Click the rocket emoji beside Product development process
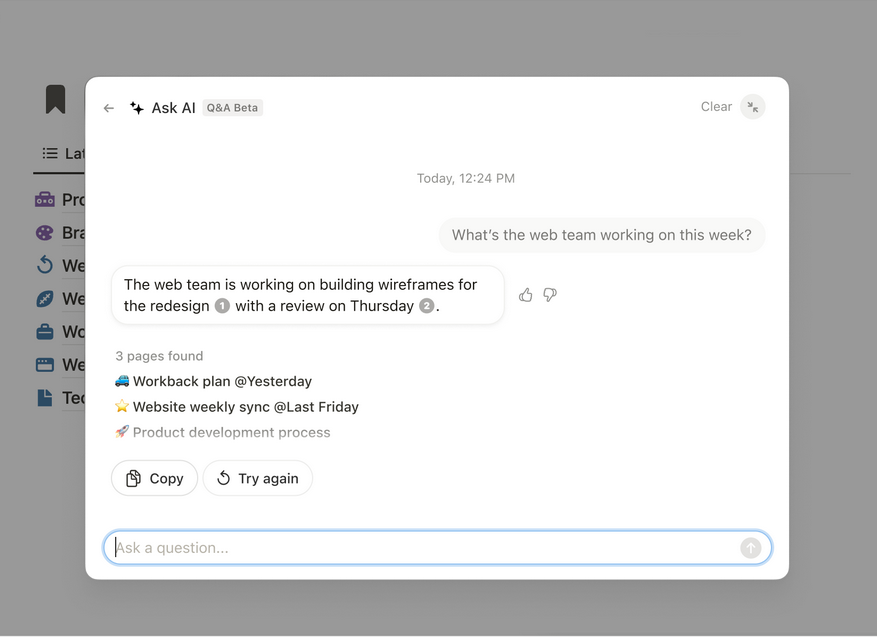 click(122, 432)
